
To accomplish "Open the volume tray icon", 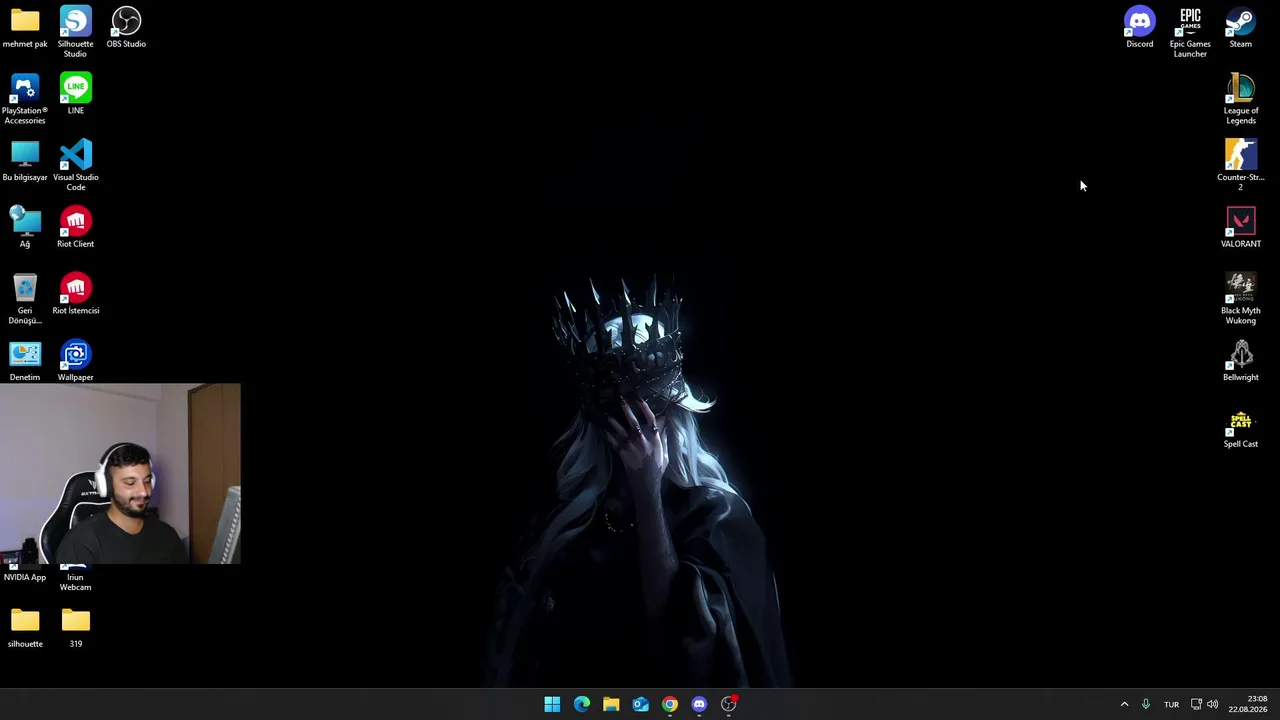I will 1213,704.
